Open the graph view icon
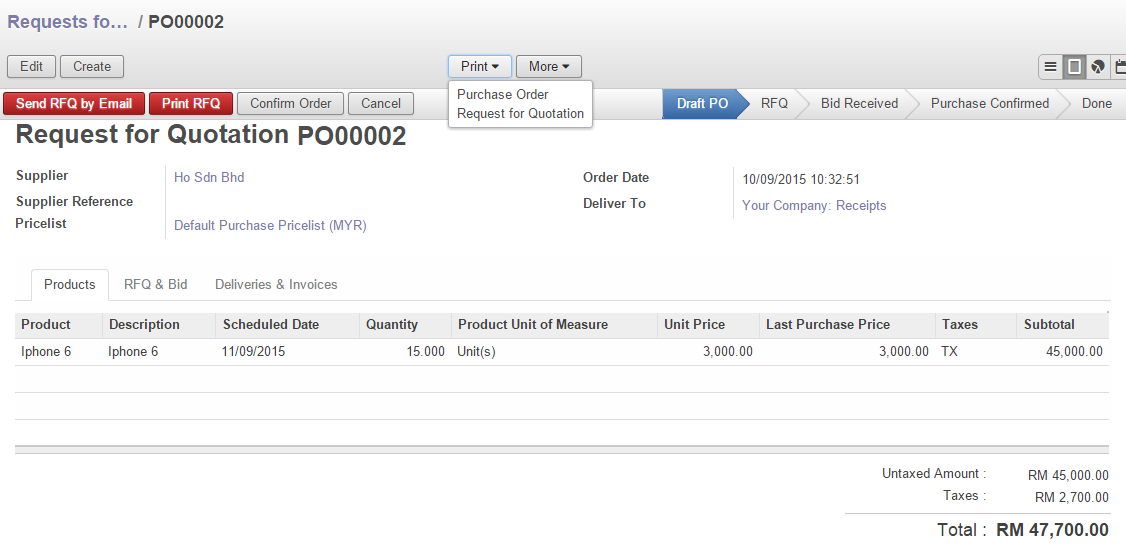 pyautogui.click(x=1098, y=67)
